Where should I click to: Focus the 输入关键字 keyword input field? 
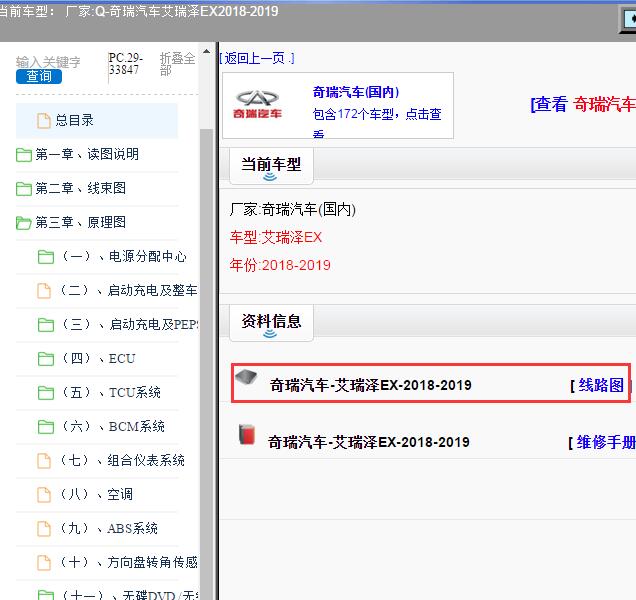pos(48,62)
